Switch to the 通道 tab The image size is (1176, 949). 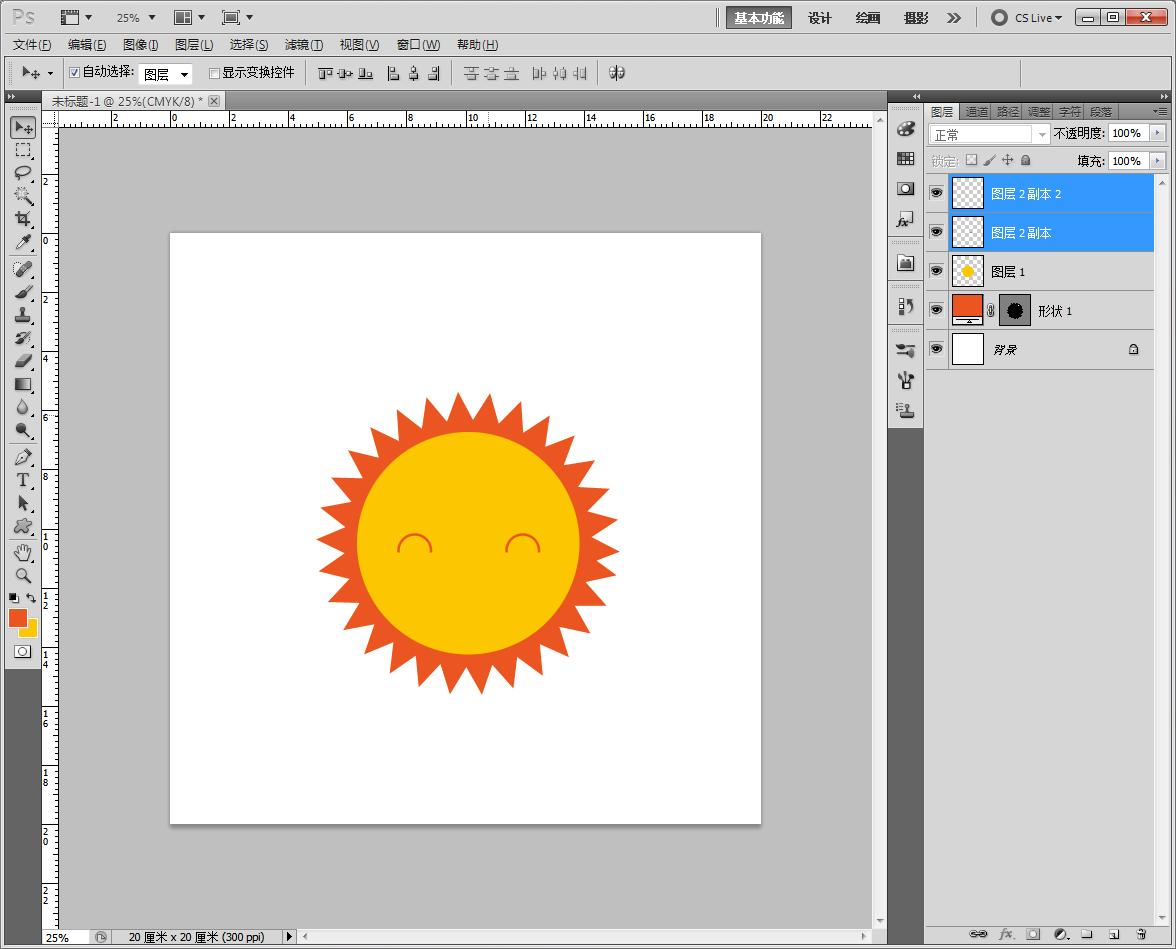[x=976, y=111]
